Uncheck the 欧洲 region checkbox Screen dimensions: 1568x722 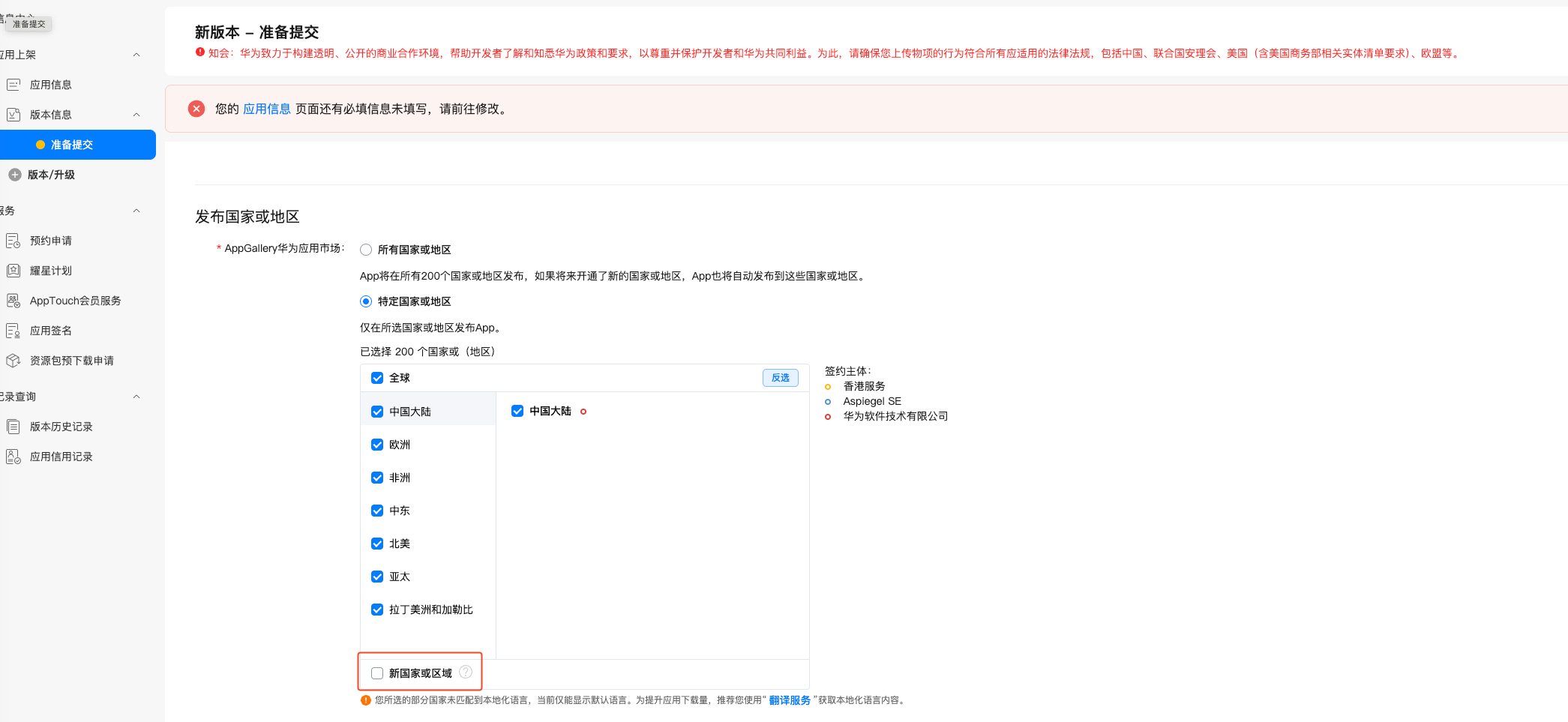pos(377,445)
